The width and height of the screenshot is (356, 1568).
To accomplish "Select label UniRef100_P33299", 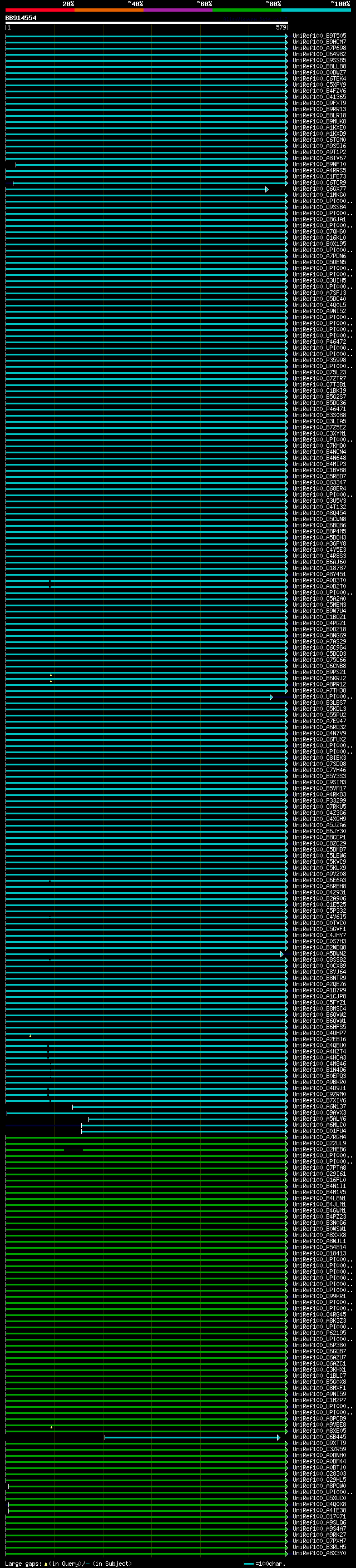I will [x=319, y=800].
